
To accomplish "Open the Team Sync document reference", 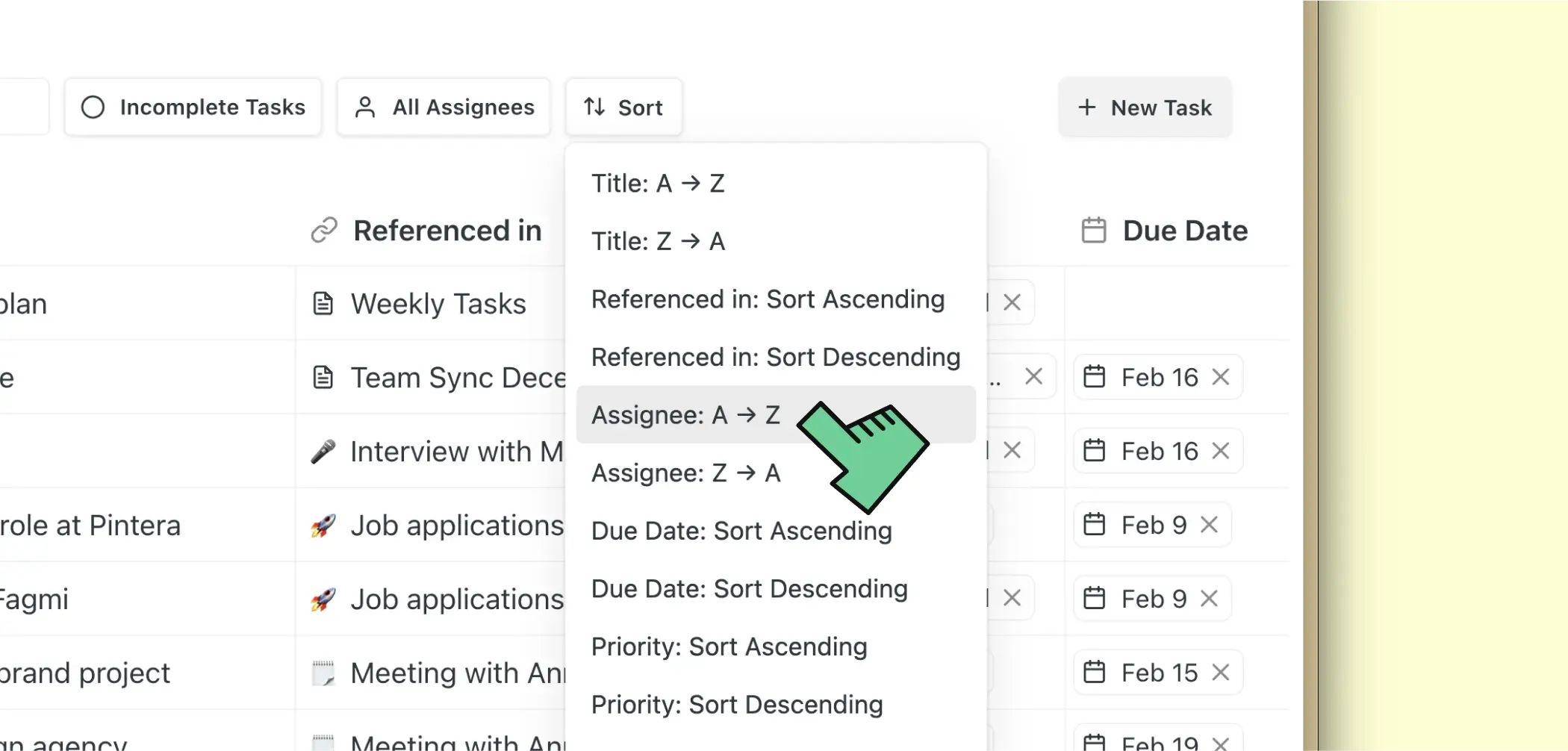I will [457, 378].
